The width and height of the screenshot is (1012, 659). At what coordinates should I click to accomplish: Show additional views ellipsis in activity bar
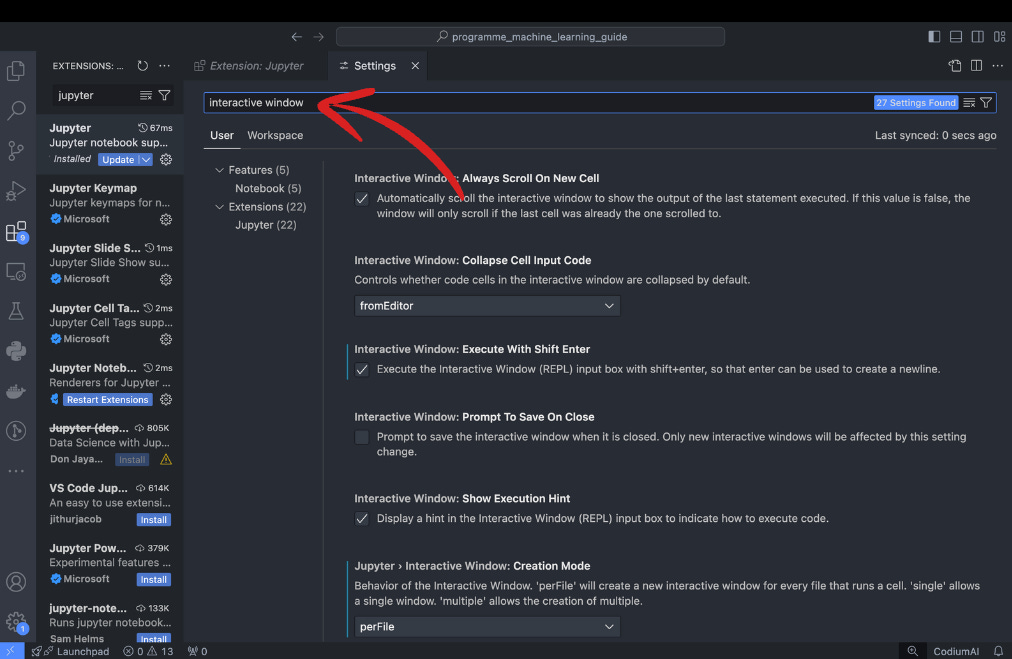[x=16, y=471]
